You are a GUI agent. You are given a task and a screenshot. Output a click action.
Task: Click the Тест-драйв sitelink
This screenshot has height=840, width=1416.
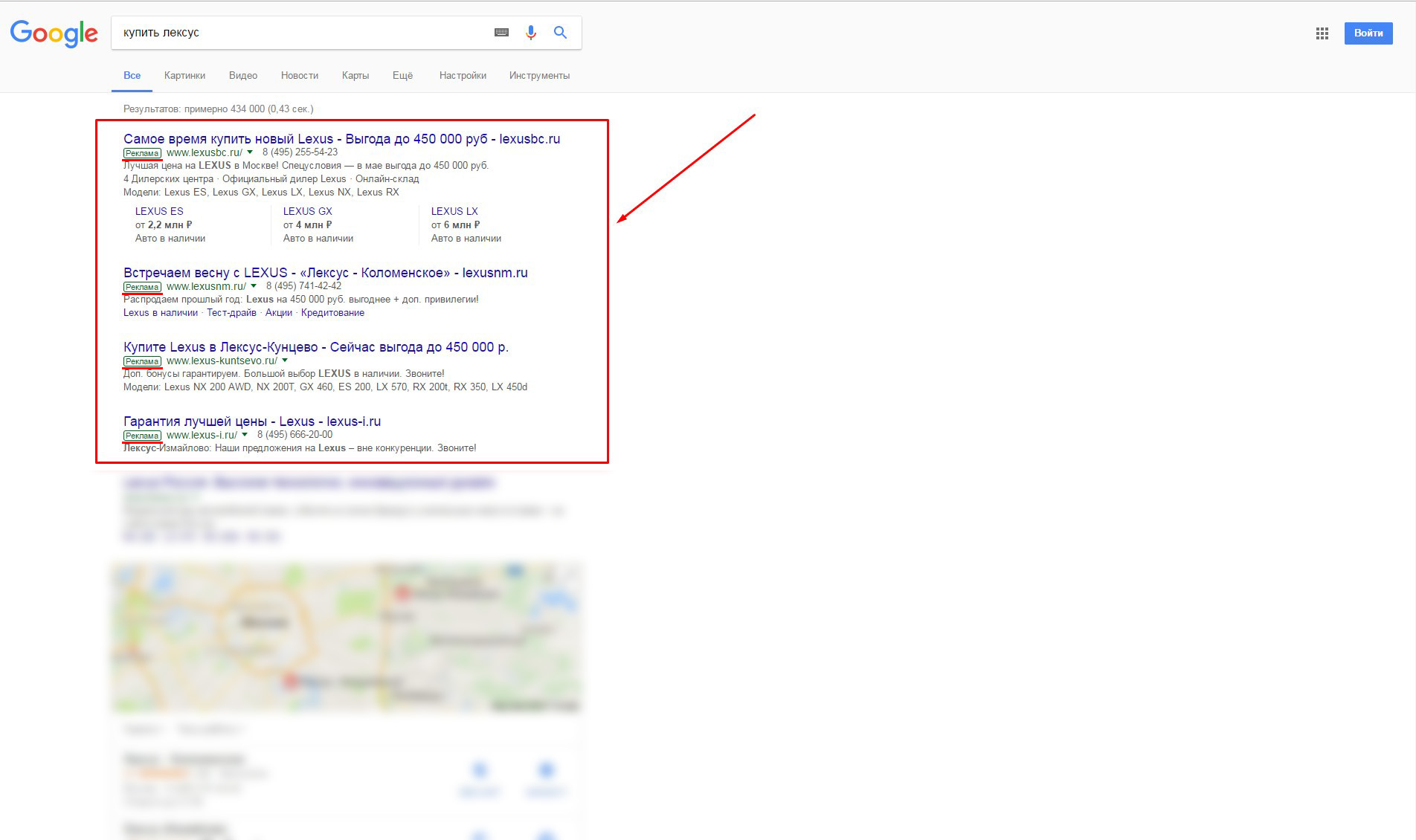coord(231,313)
